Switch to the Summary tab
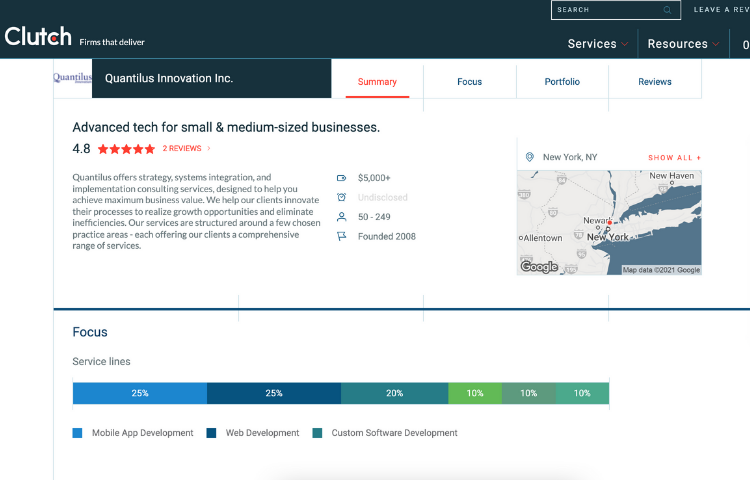This screenshot has height=480, width=750. 377,82
